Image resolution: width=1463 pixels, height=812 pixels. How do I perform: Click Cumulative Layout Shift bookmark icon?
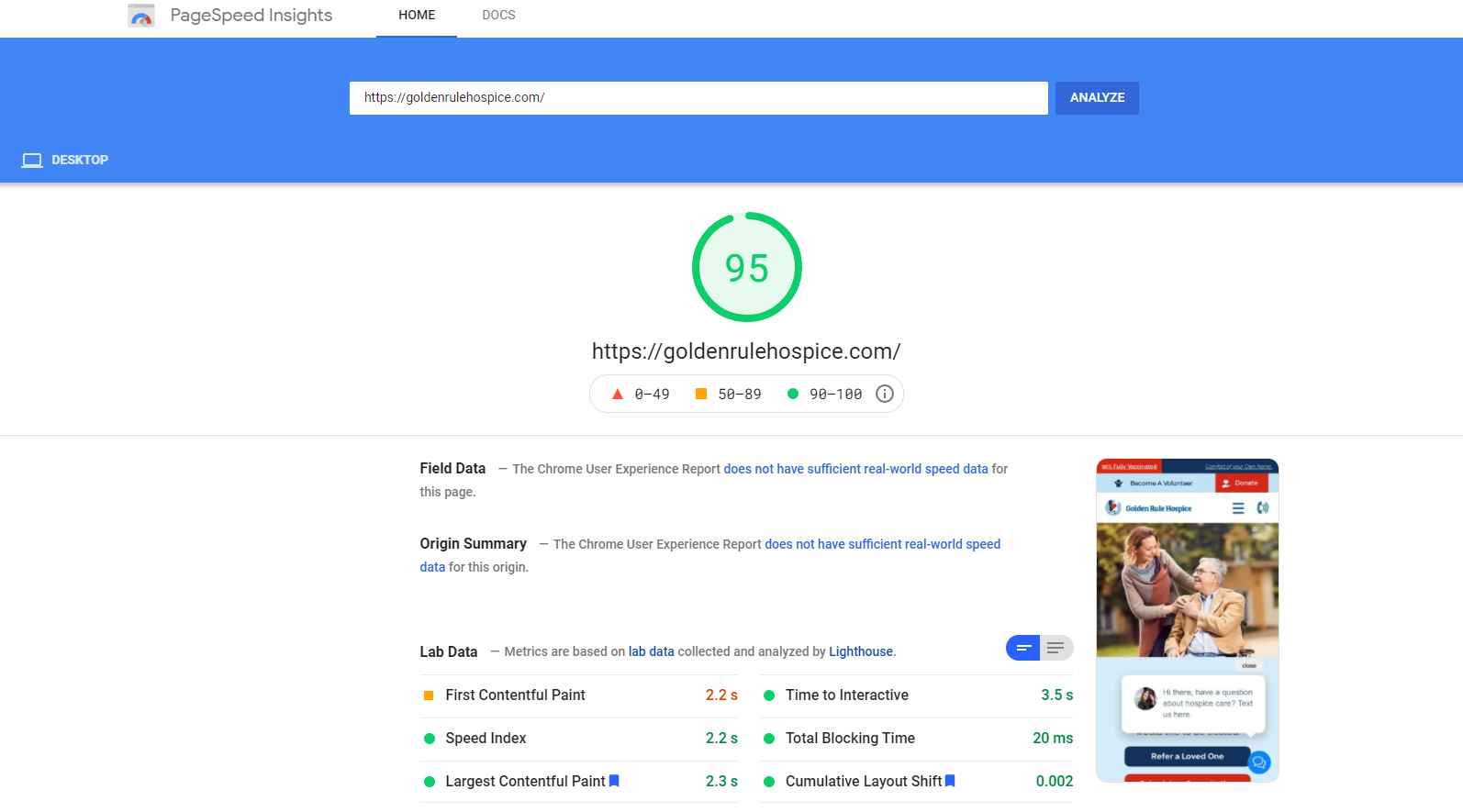coord(950,781)
